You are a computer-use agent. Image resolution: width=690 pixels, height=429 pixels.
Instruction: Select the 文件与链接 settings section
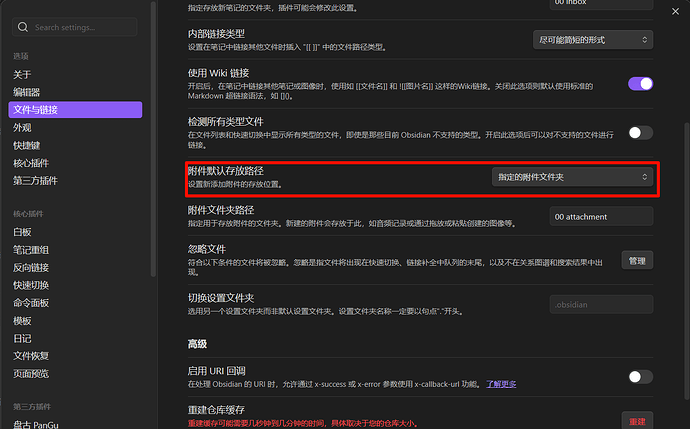pyautogui.click(x=75, y=110)
